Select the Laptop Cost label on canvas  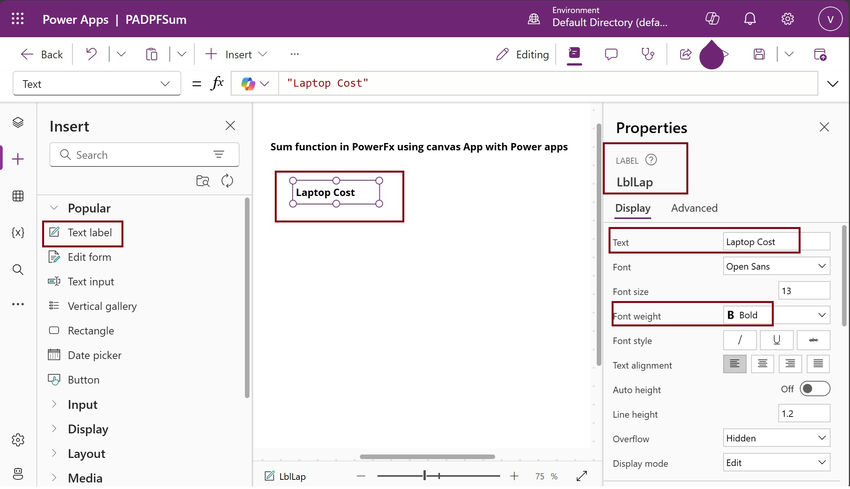(336, 192)
